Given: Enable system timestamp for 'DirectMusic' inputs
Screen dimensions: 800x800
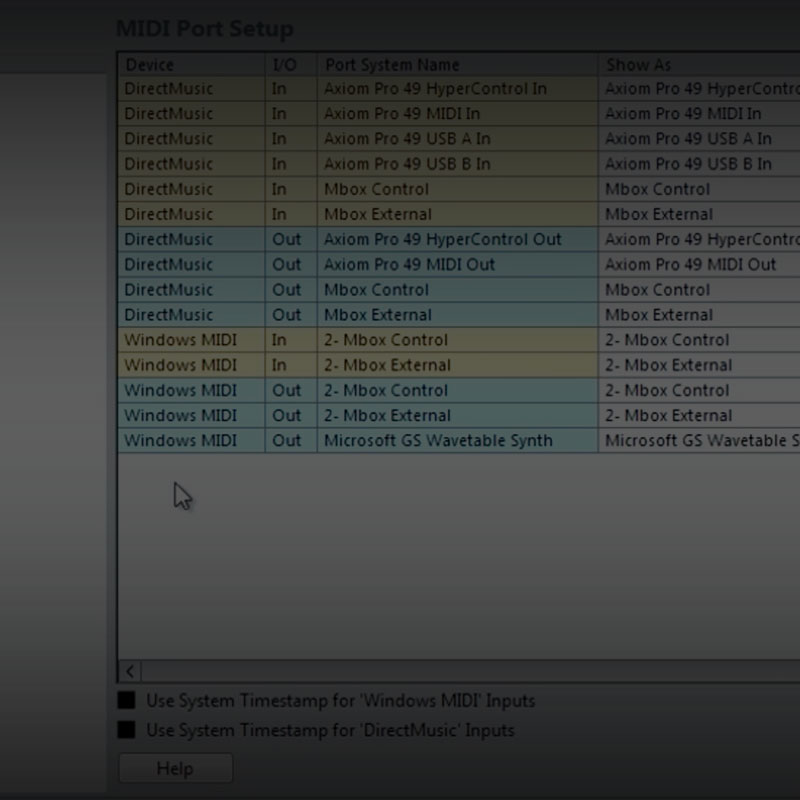Looking at the screenshot, I should pyautogui.click(x=127, y=730).
